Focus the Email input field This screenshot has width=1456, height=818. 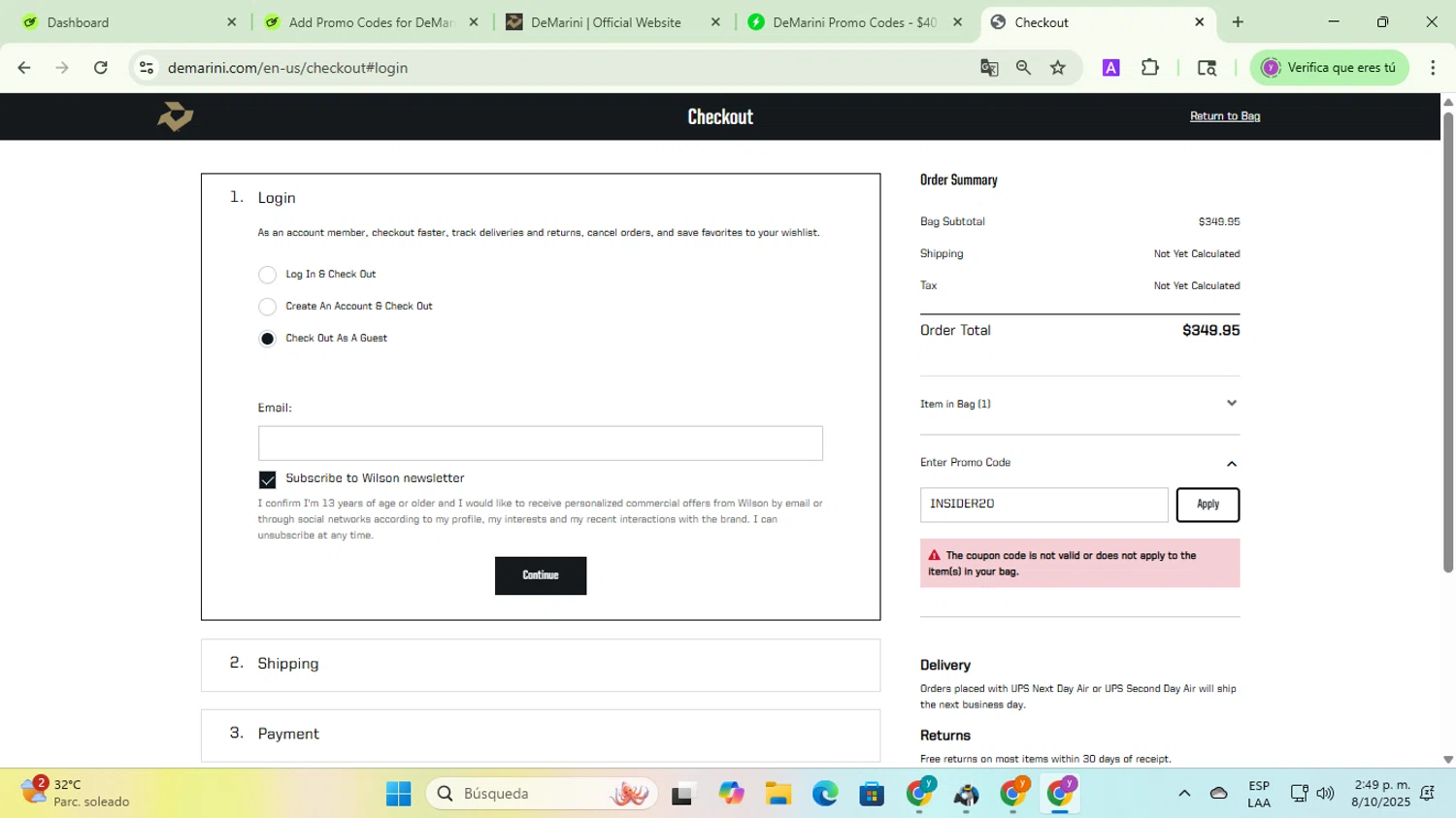(541, 443)
